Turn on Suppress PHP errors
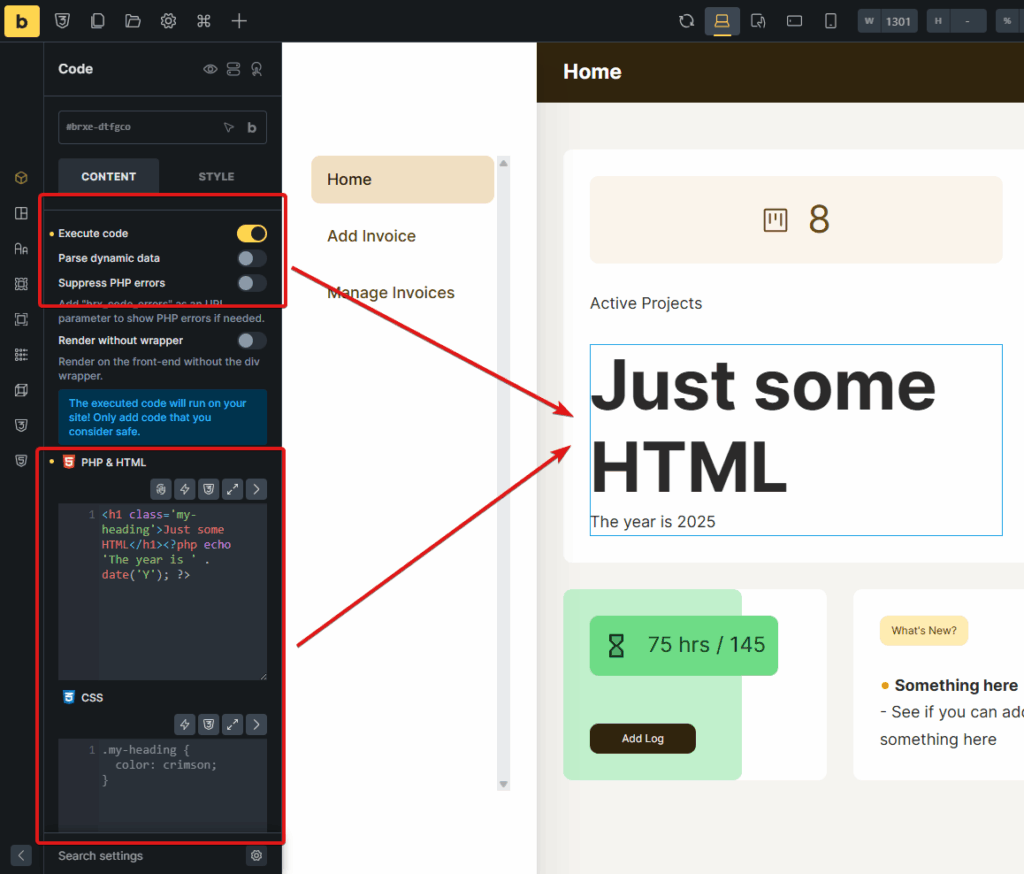This screenshot has height=874, width=1024. coord(251,282)
